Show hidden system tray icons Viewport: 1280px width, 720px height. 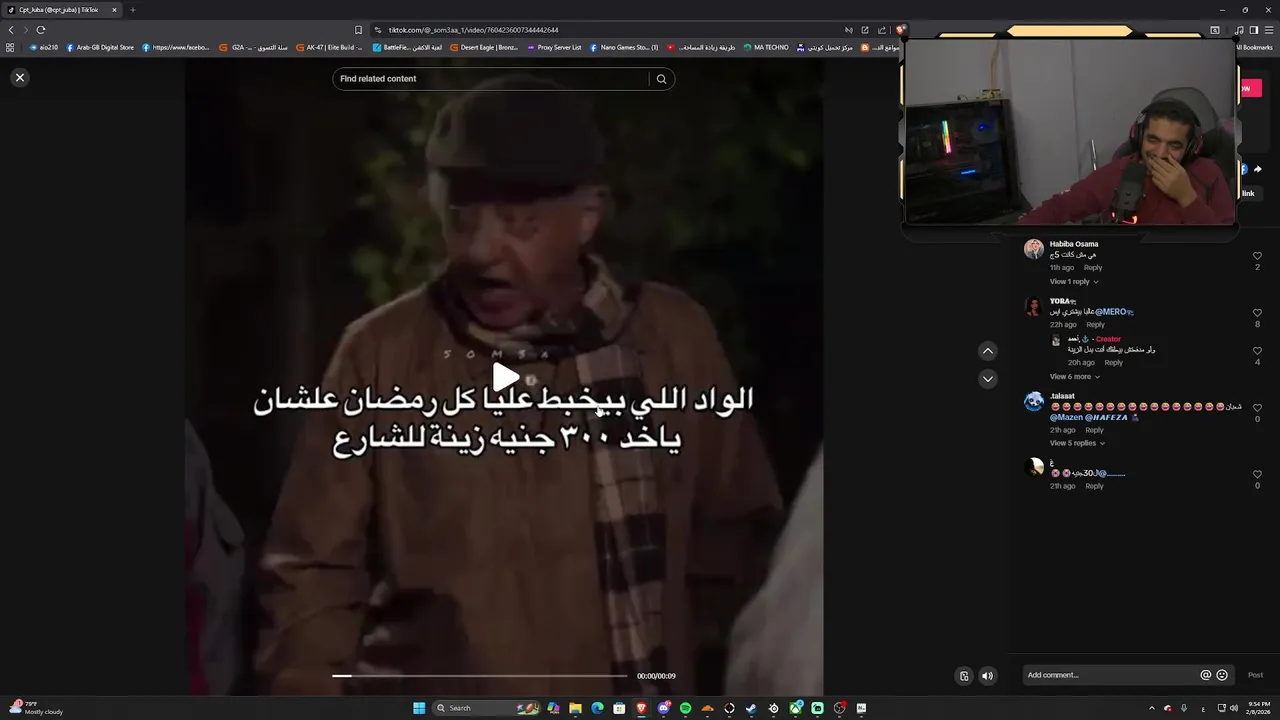1151,708
